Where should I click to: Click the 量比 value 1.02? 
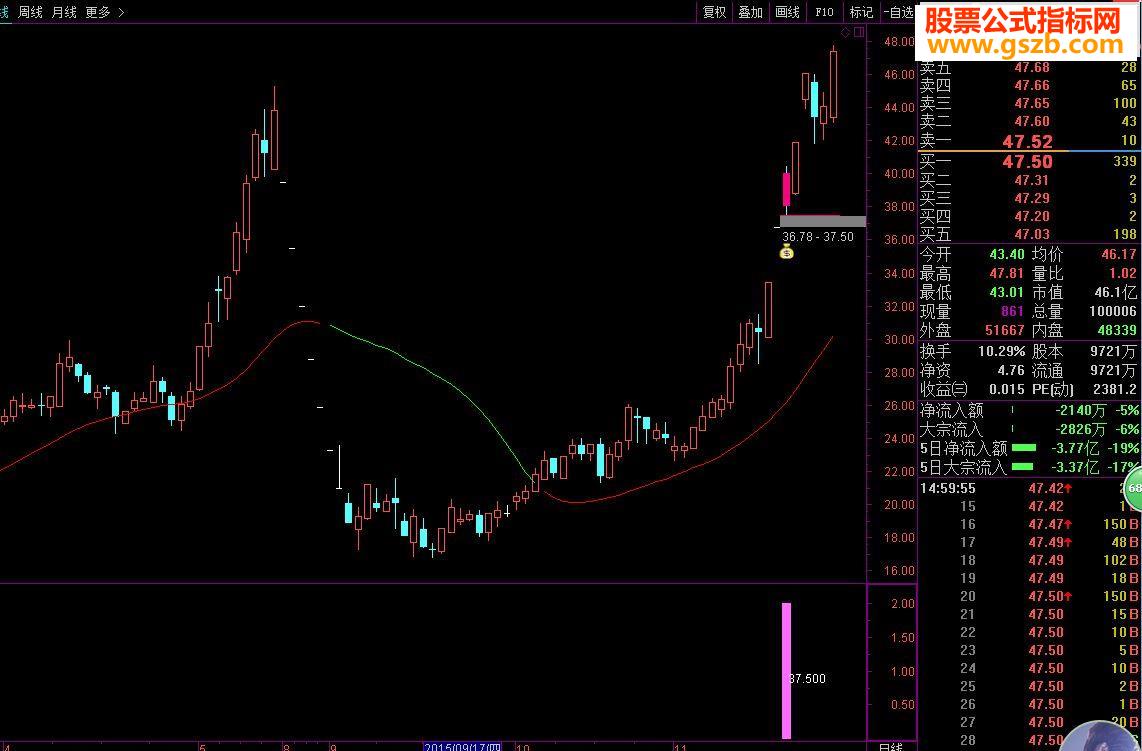click(1123, 273)
